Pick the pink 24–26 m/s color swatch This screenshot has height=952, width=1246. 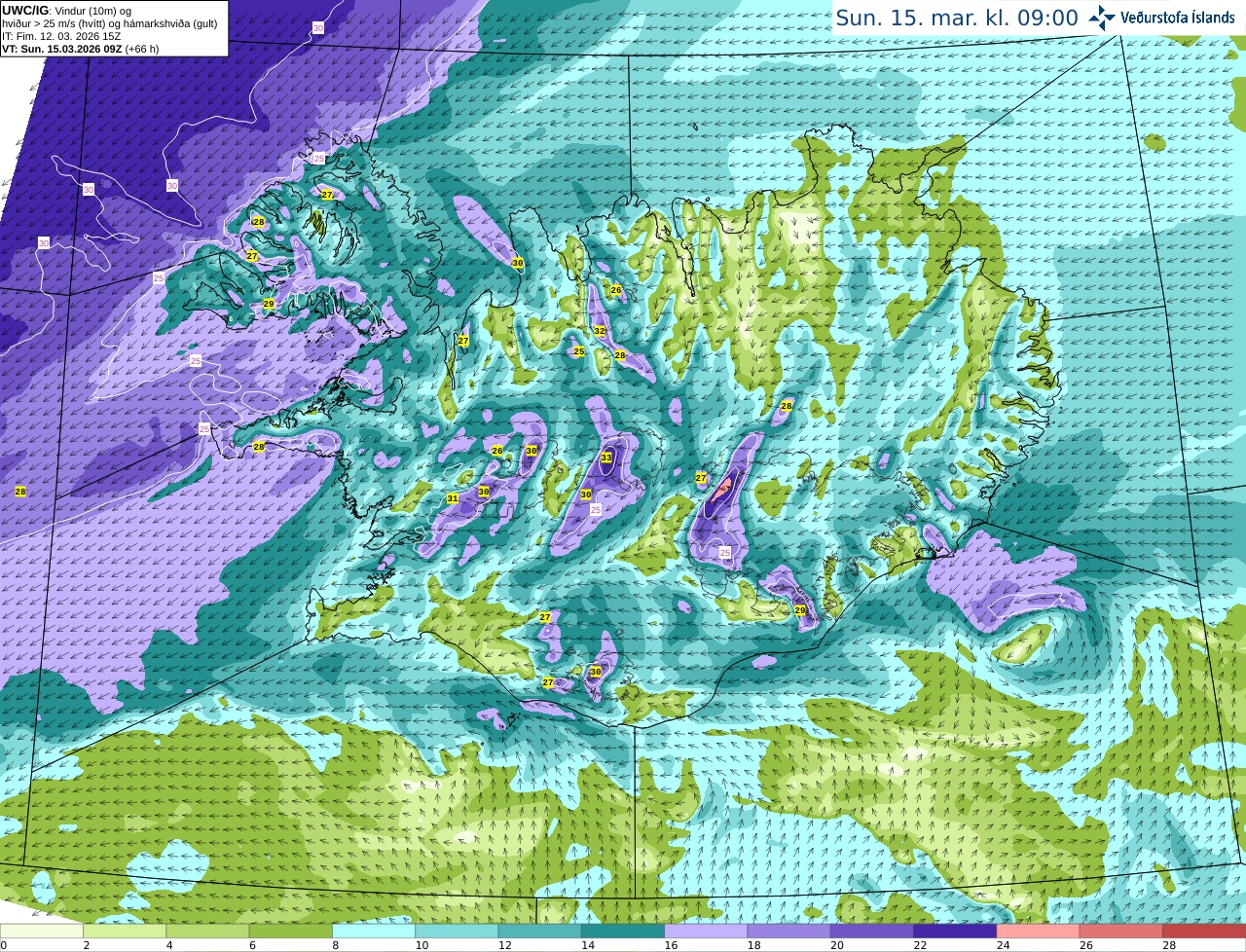tap(1038, 931)
